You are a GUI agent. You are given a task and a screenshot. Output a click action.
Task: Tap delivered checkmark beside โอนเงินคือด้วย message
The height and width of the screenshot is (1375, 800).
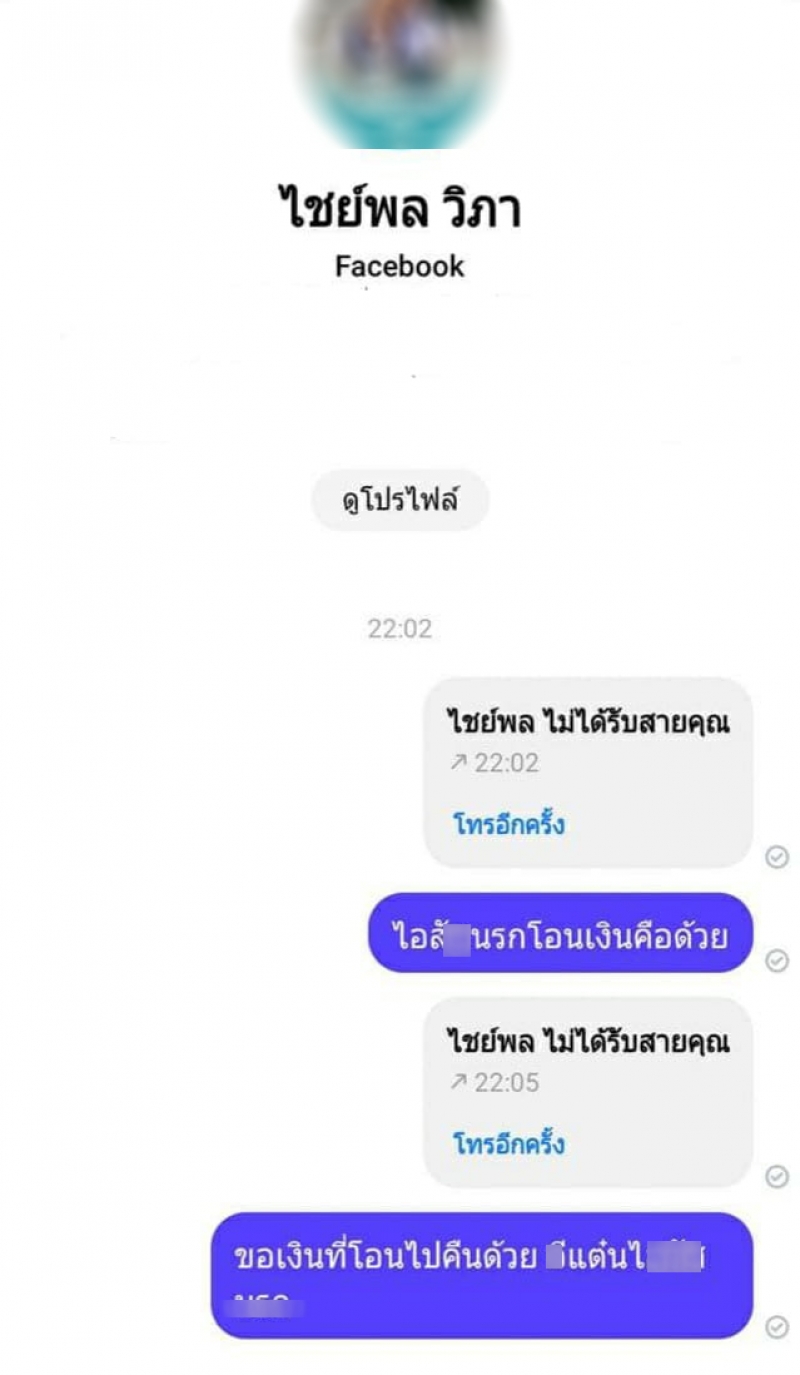[777, 960]
